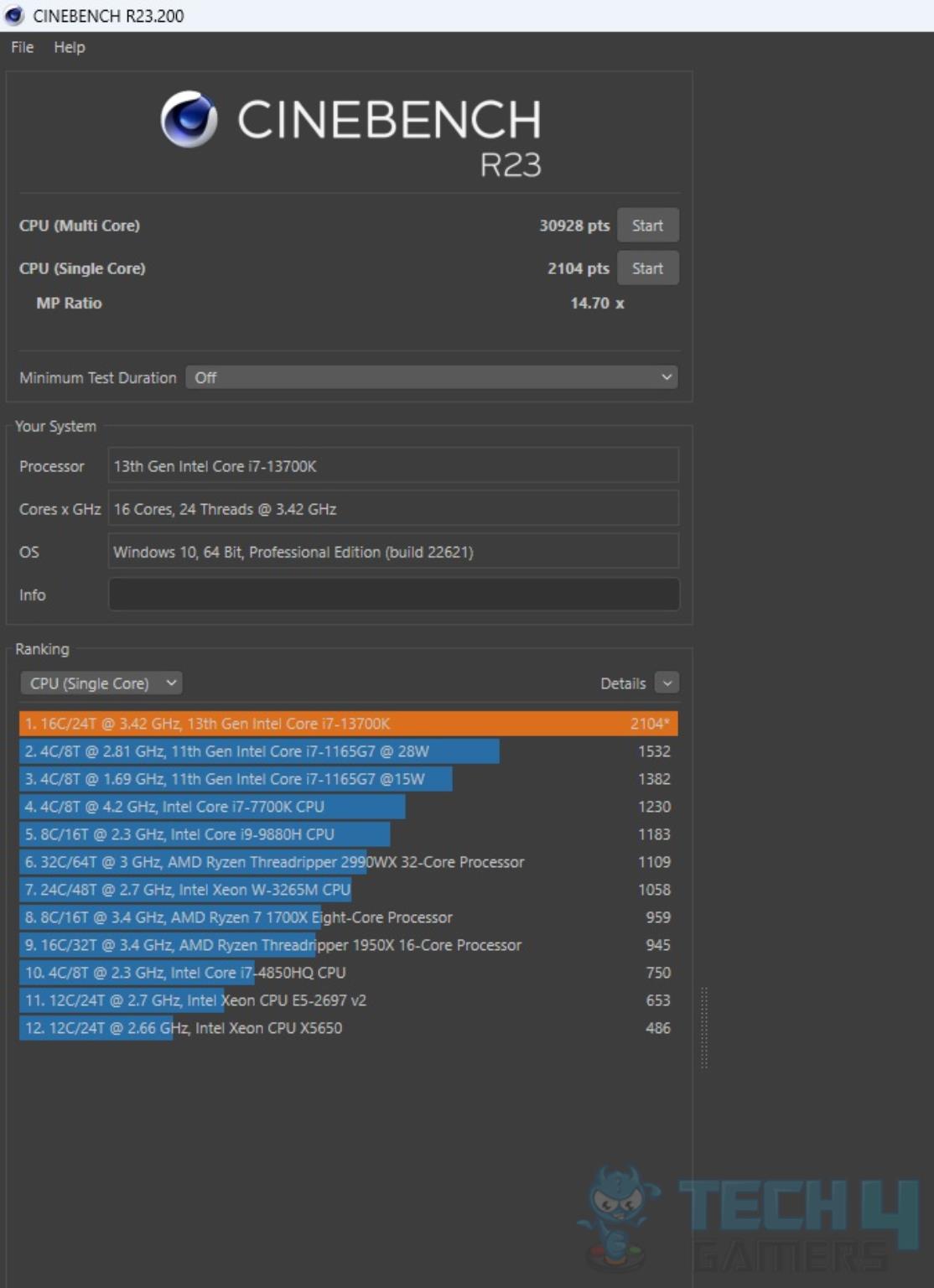This screenshot has height=1288, width=934.
Task: Select ranking row 11 Xeon E5-2697 v2
Action: pyautogui.click(x=348, y=1000)
